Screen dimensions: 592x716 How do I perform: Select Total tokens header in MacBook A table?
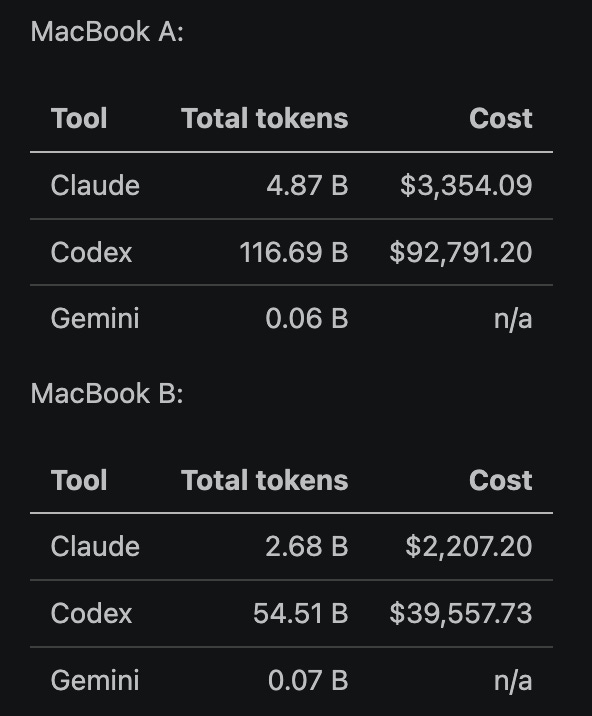(264, 118)
